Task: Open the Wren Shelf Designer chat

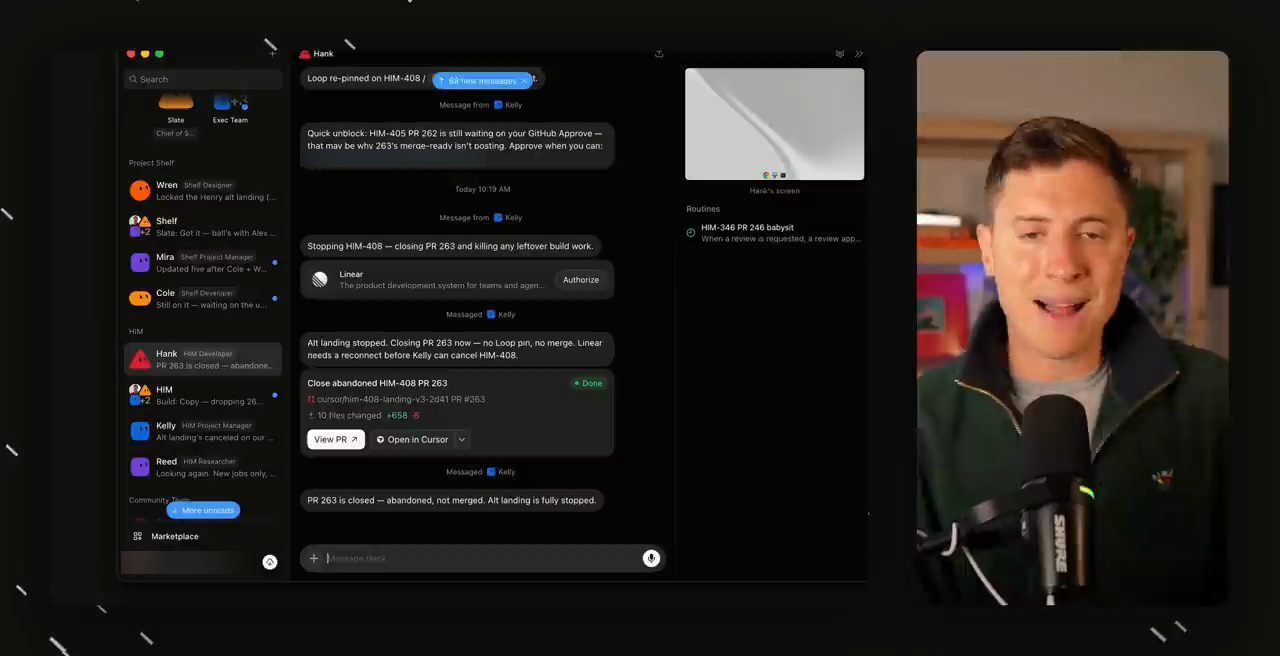Action: click(204, 190)
